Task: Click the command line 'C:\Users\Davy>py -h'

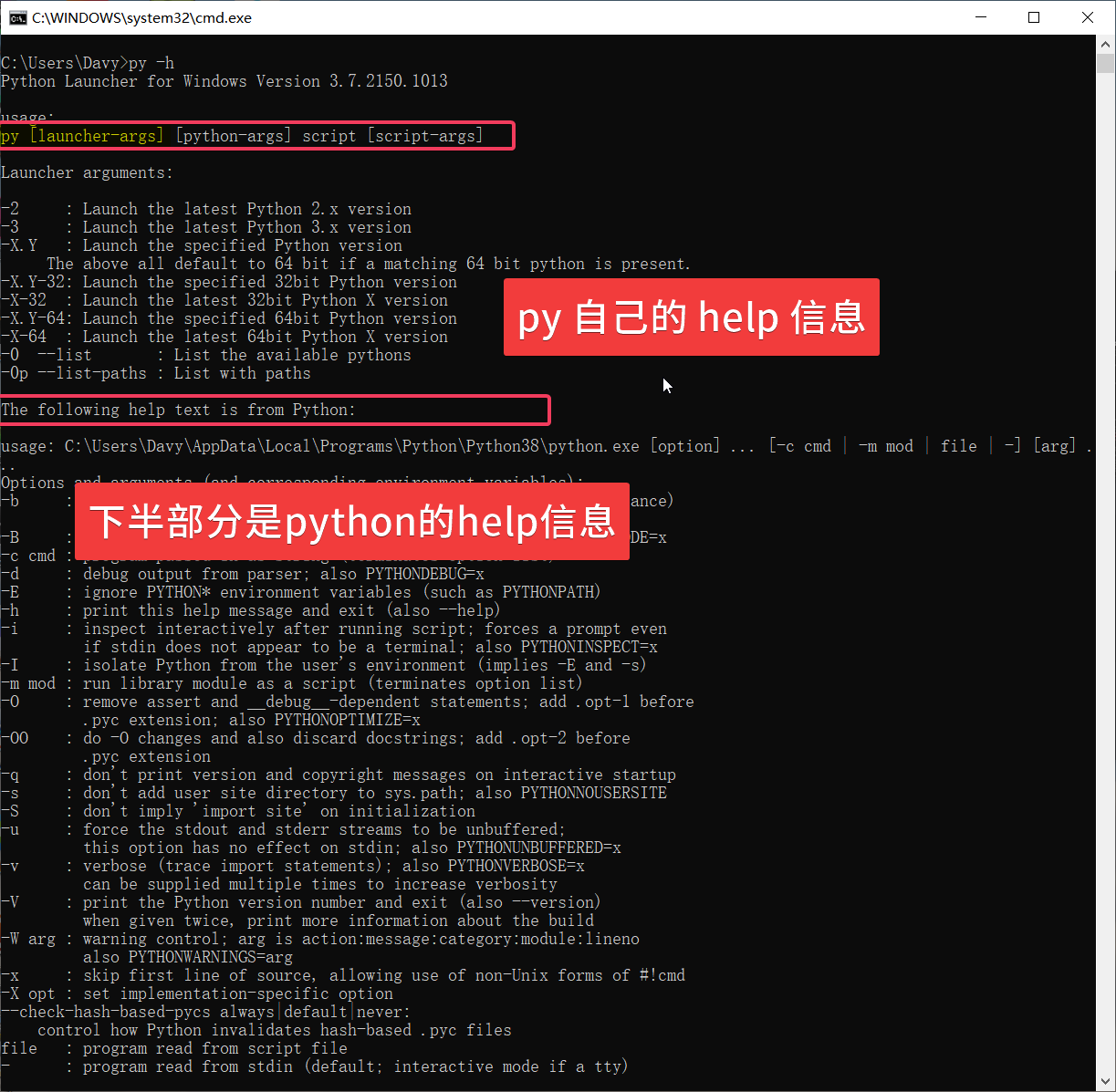Action: [x=88, y=63]
